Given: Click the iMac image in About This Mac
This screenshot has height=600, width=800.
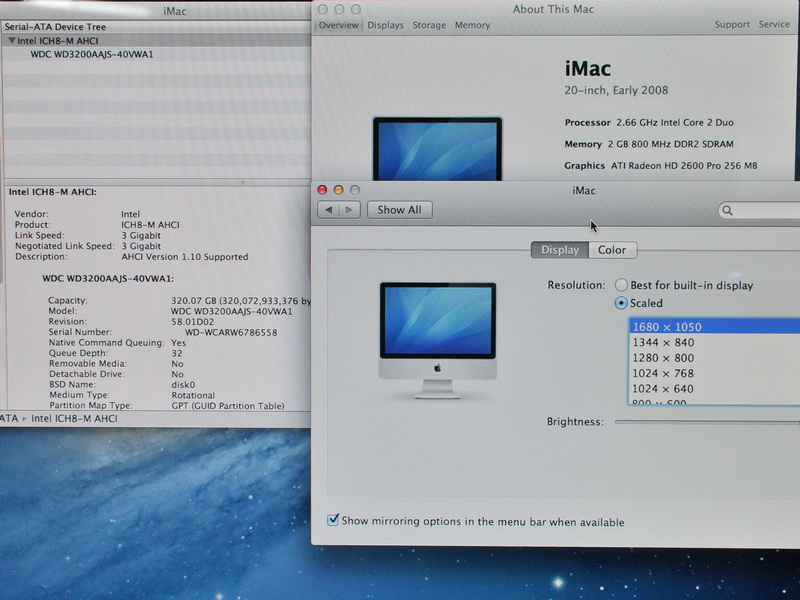Looking at the screenshot, I should (x=437, y=149).
